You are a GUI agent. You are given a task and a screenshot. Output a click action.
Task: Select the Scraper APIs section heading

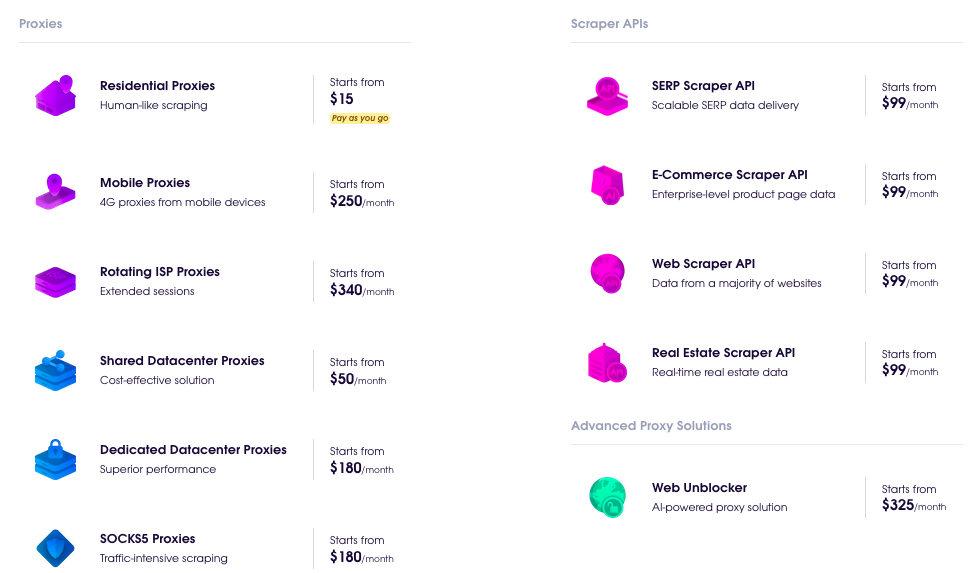pyautogui.click(x=609, y=24)
